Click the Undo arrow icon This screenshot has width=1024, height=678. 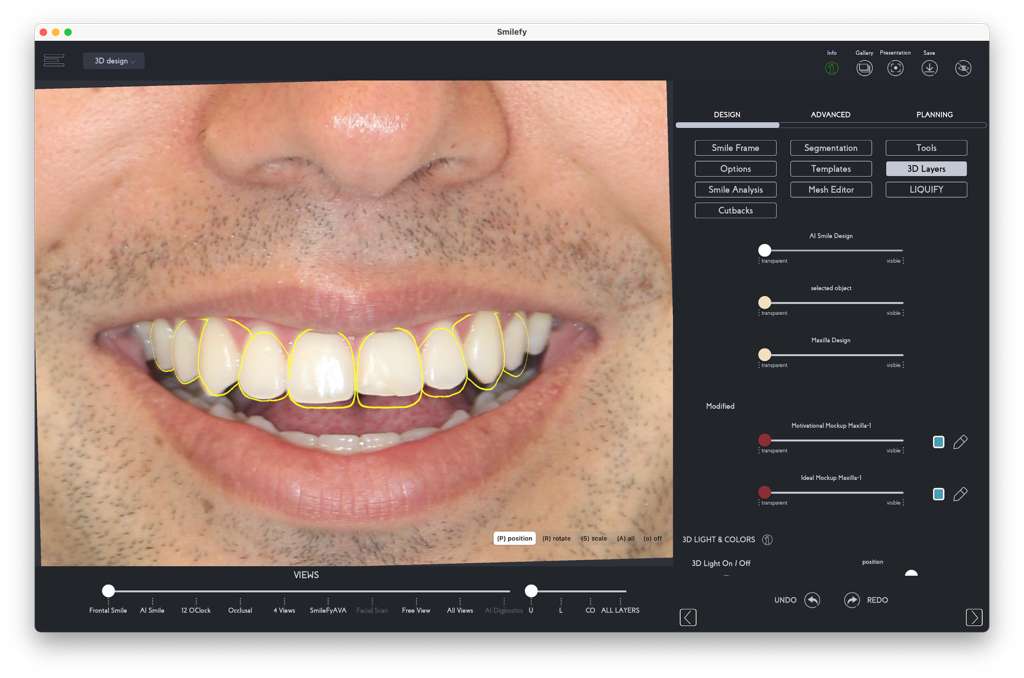tap(812, 600)
